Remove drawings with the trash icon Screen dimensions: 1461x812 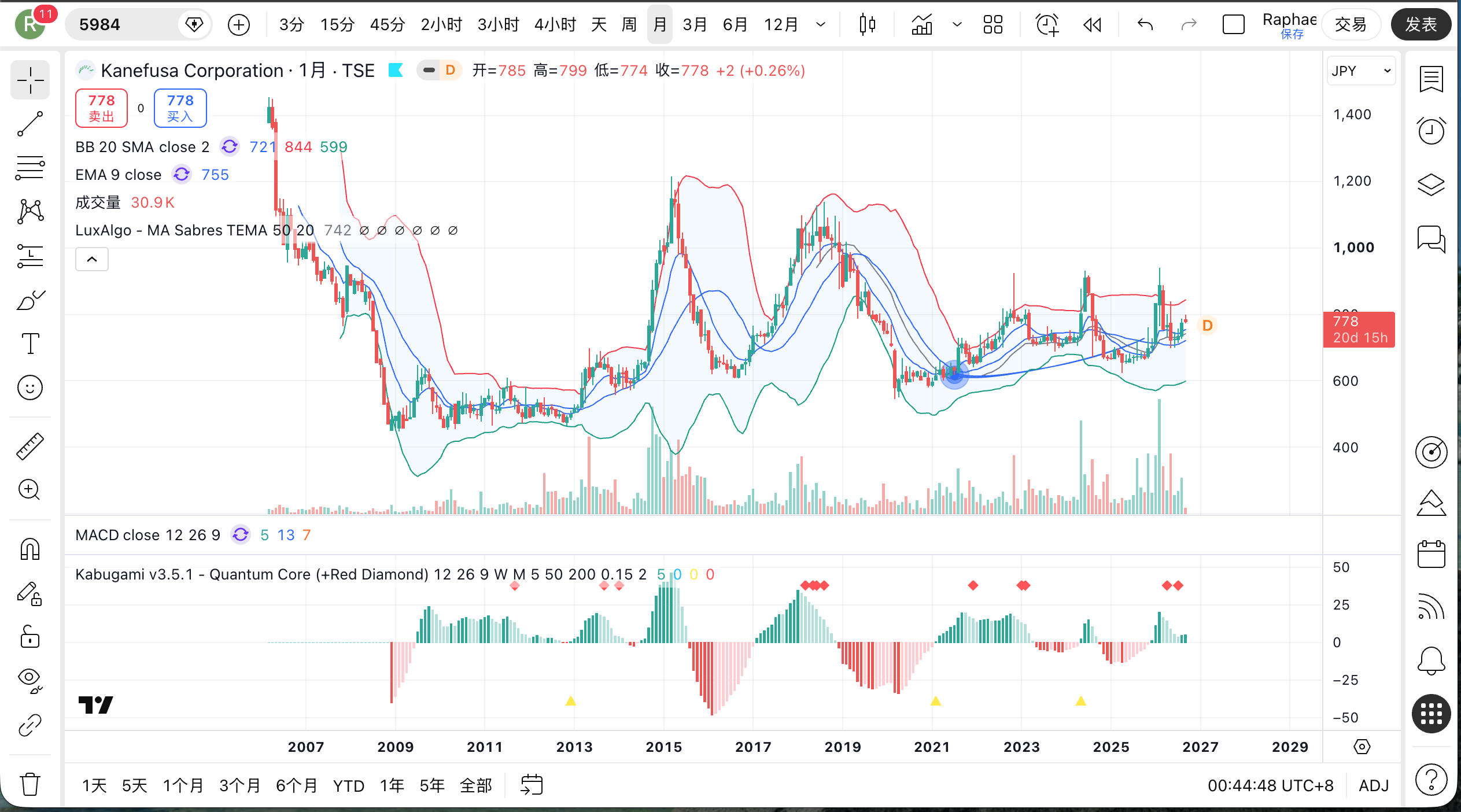pyautogui.click(x=30, y=785)
